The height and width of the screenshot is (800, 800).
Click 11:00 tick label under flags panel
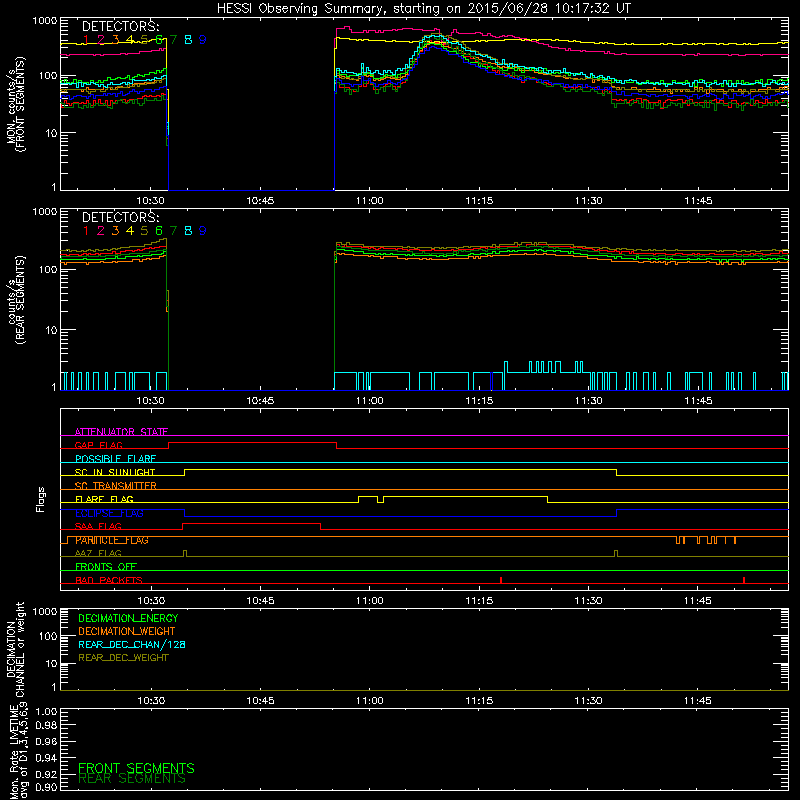(369, 601)
